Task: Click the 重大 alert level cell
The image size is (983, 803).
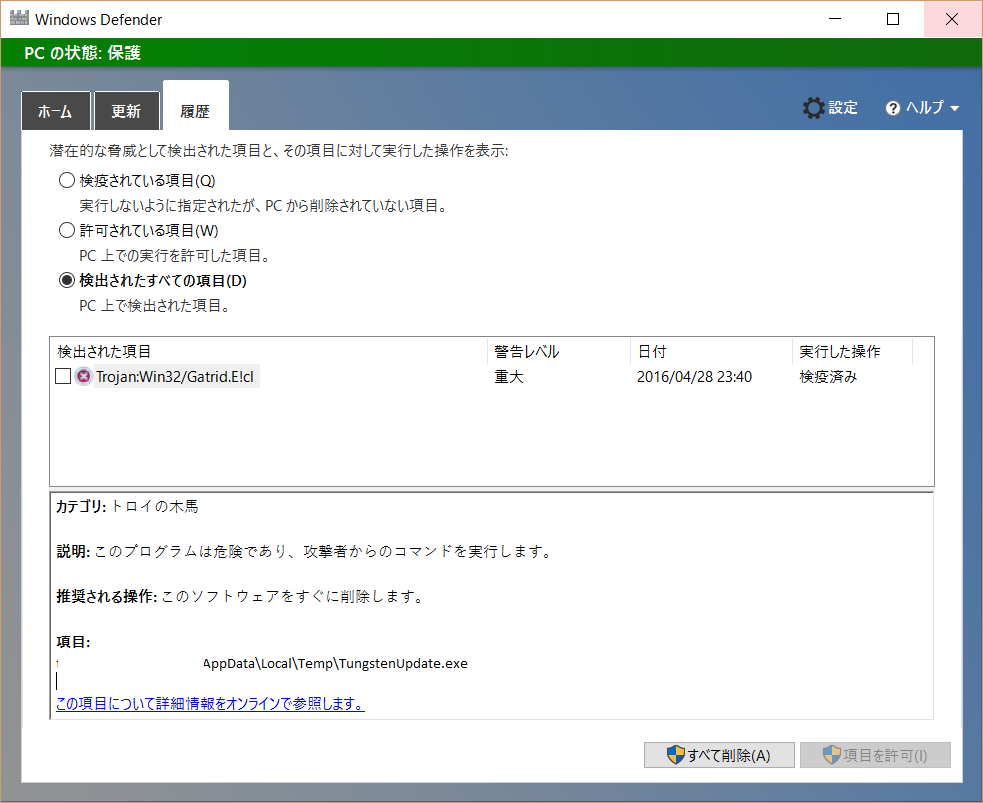Action: pos(509,377)
